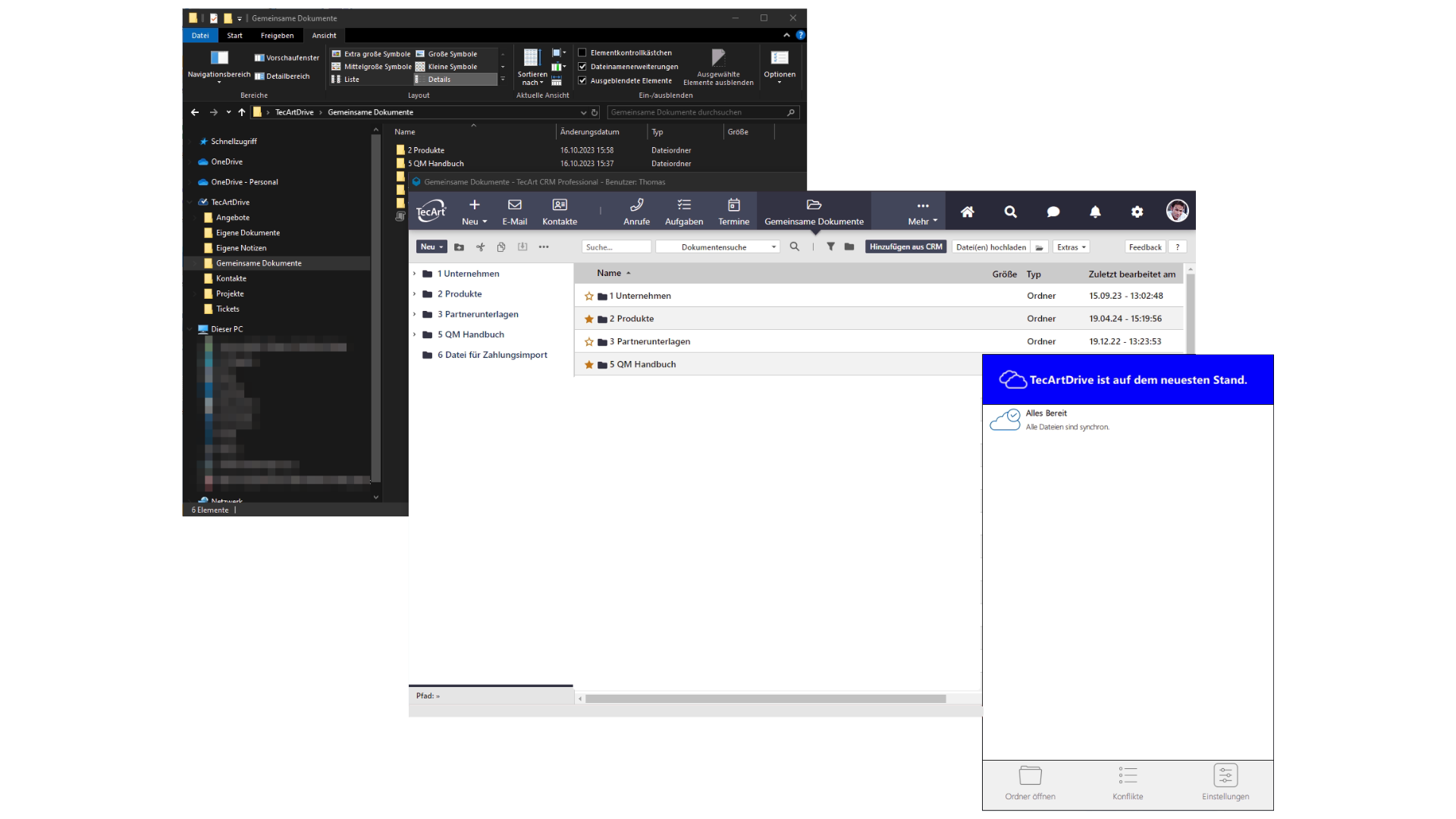
Task: Open the Anrufe phone icon
Action: pyautogui.click(x=636, y=211)
